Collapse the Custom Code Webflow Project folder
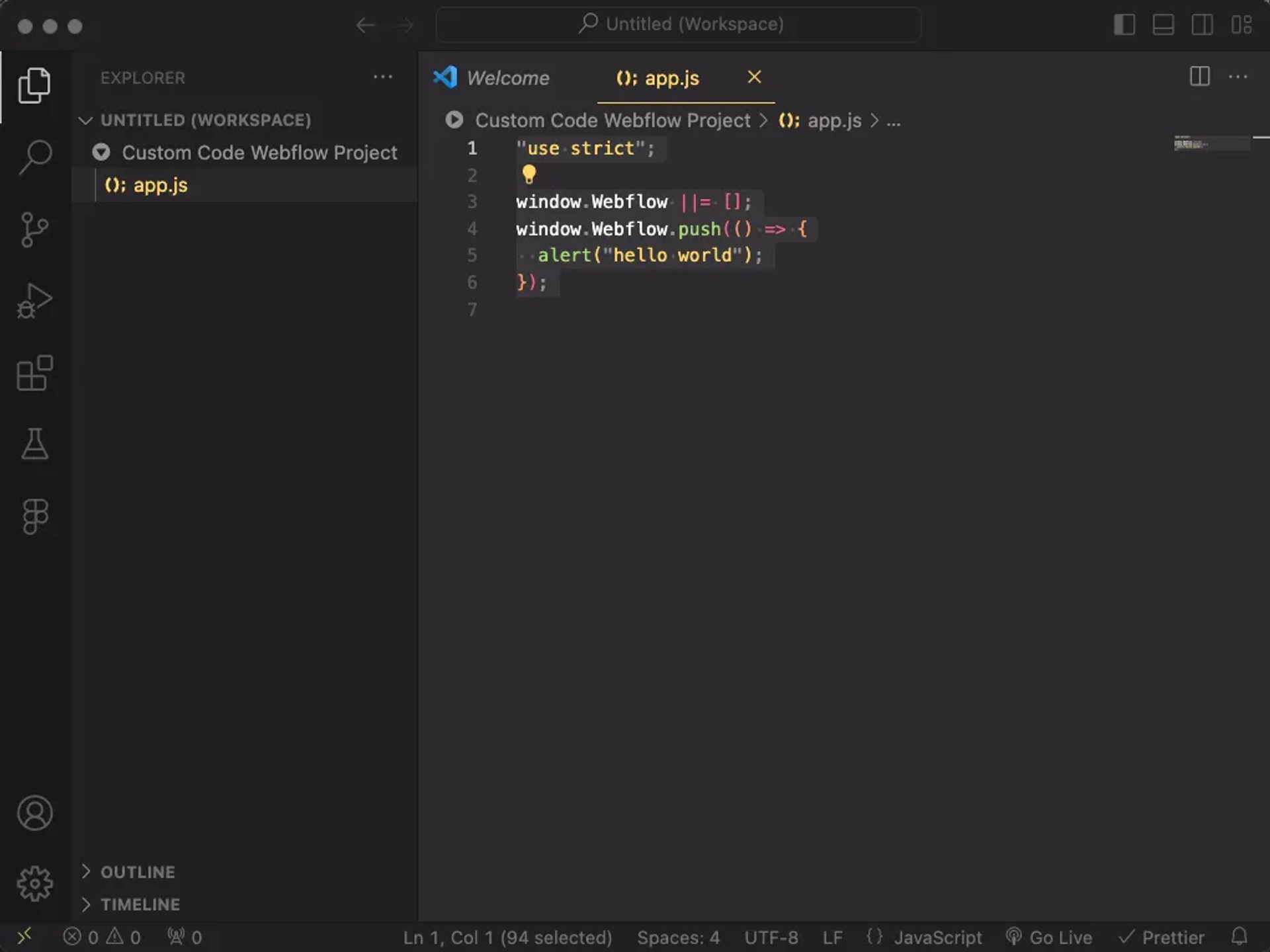 click(x=101, y=153)
